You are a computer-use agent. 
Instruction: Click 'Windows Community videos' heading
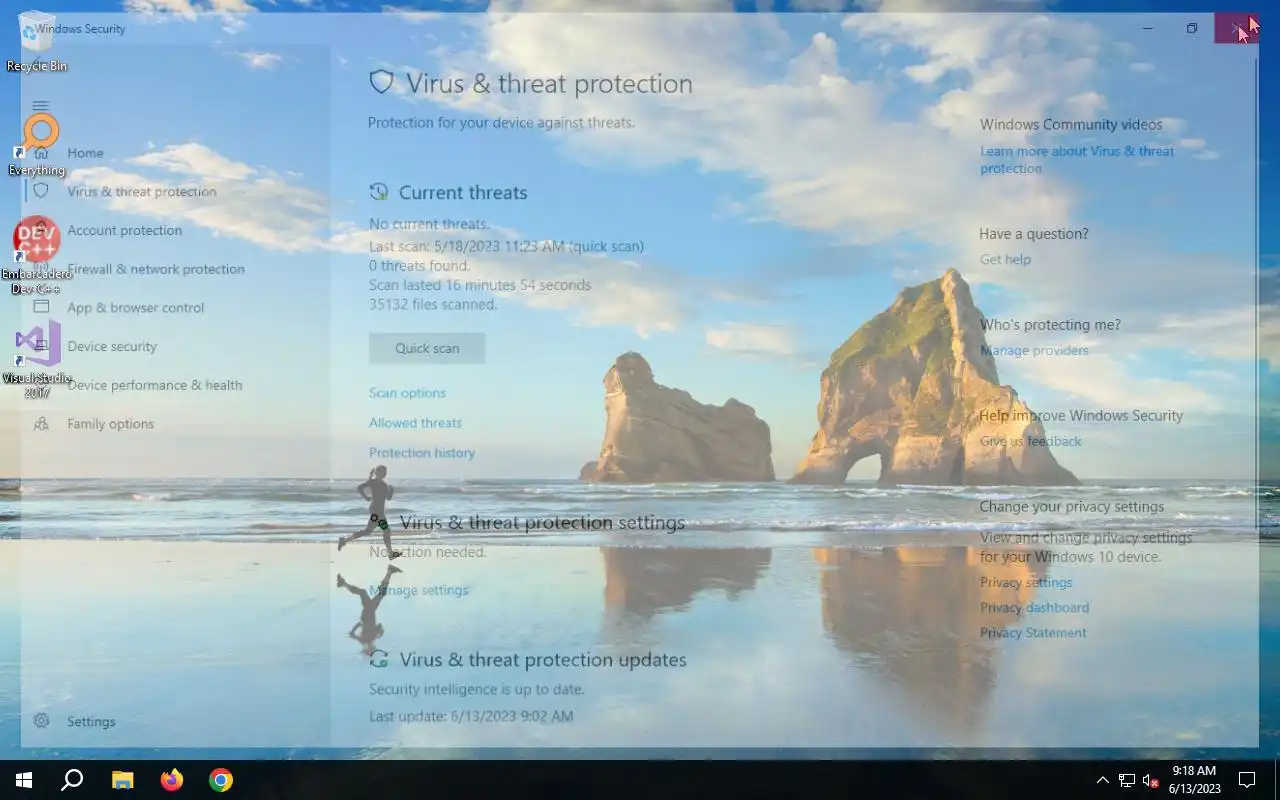tap(1071, 125)
